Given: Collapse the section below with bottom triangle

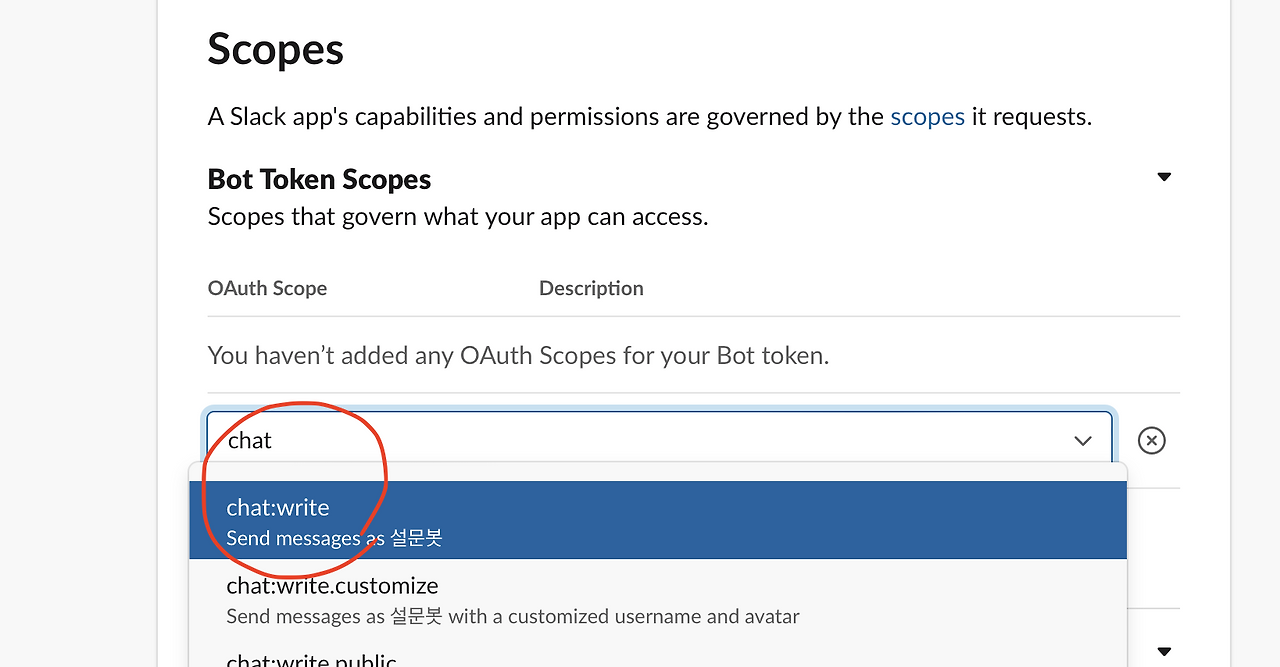Looking at the screenshot, I should click(1164, 651).
